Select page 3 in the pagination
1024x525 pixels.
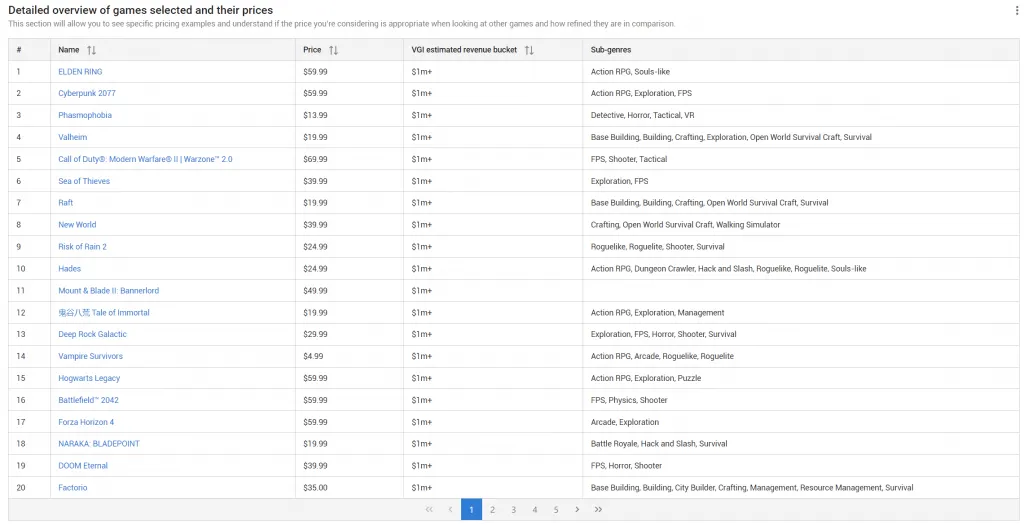[514, 509]
